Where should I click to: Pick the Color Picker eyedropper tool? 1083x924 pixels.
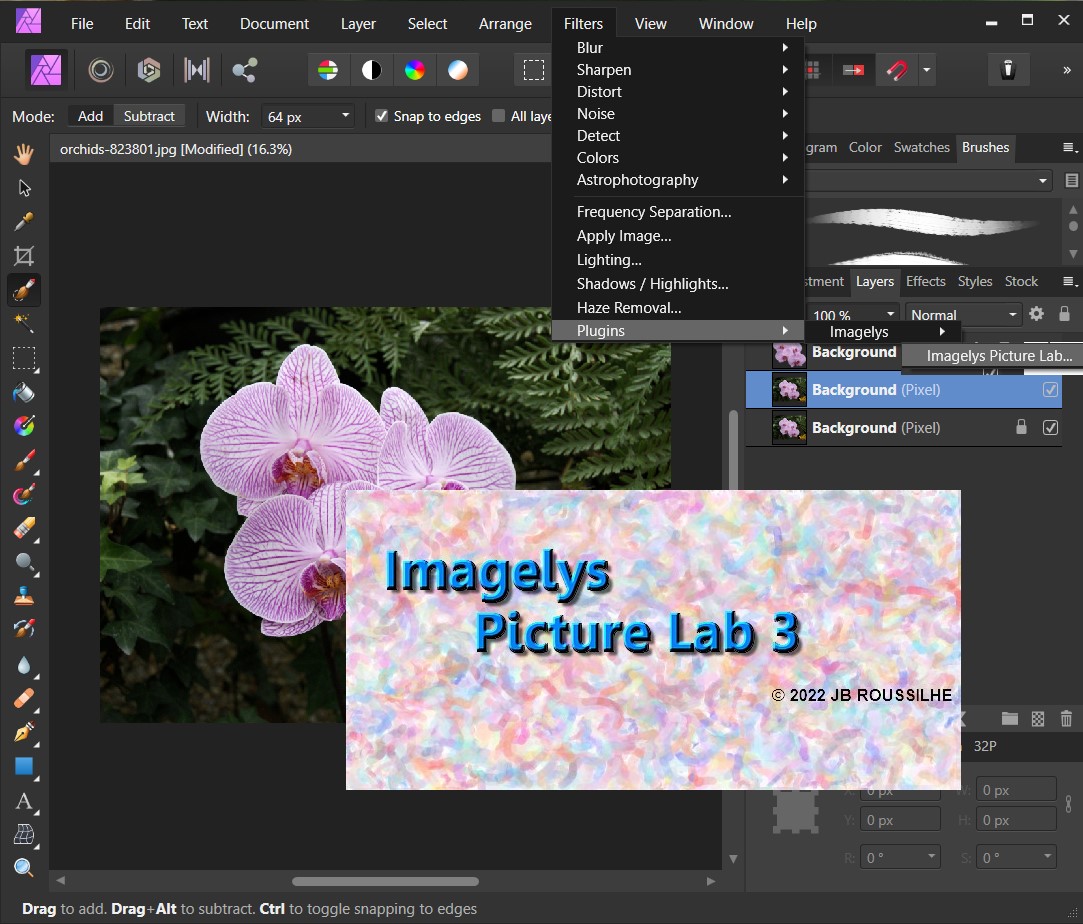(23, 222)
